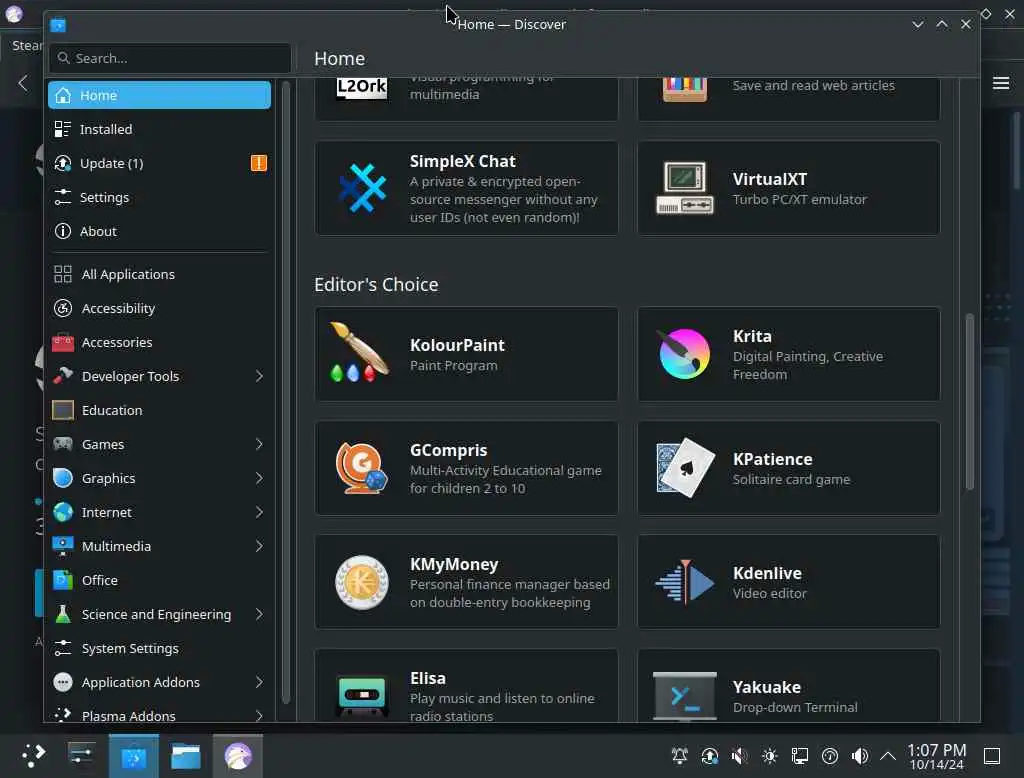Click the Education chalkboard icon

[63, 410]
